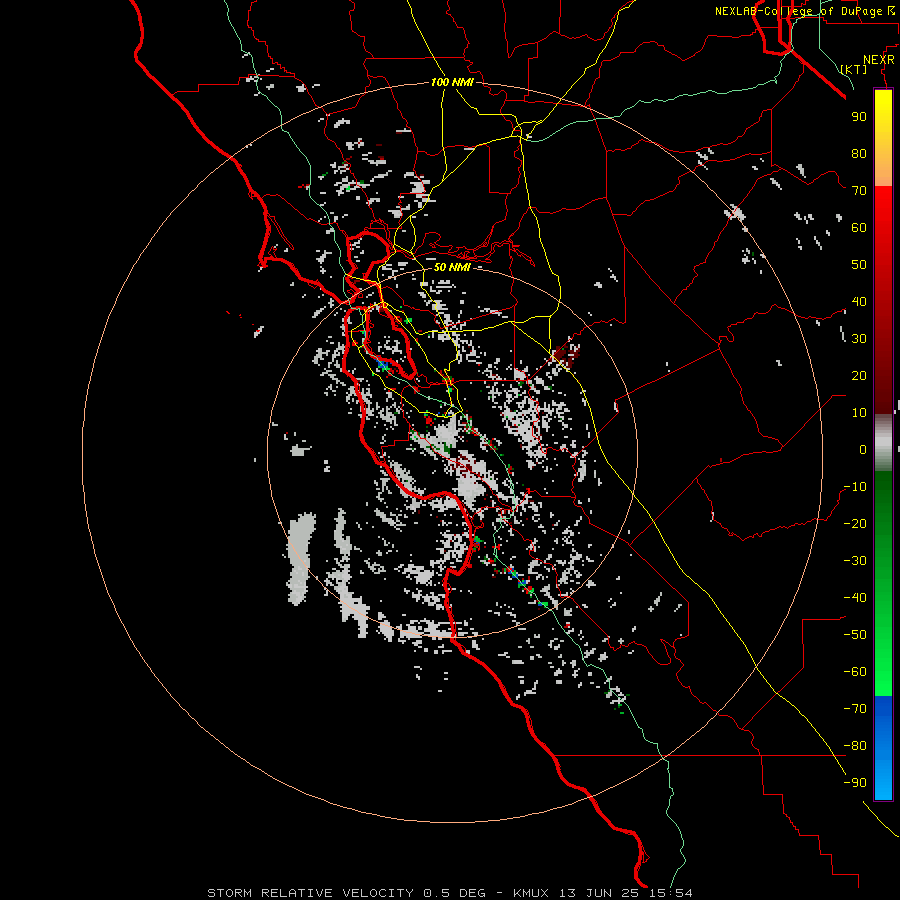The height and width of the screenshot is (900, 900).
Task: Click the 15:54 timestamp in footer
Action: click(x=671, y=893)
